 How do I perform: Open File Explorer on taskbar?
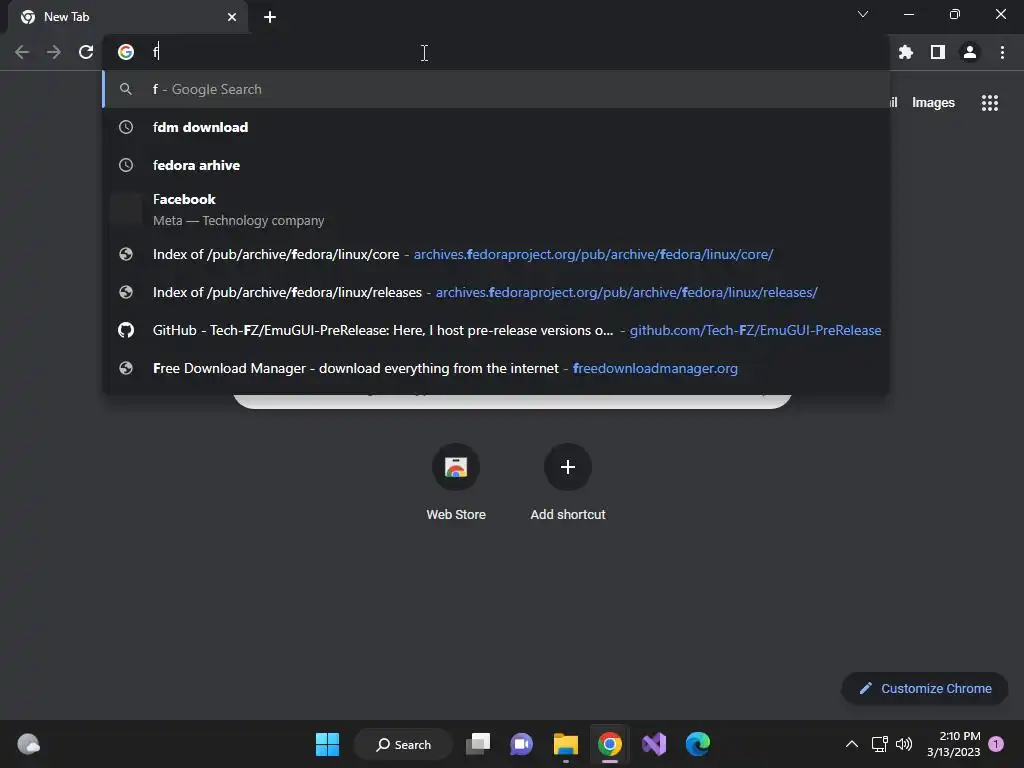tap(566, 744)
